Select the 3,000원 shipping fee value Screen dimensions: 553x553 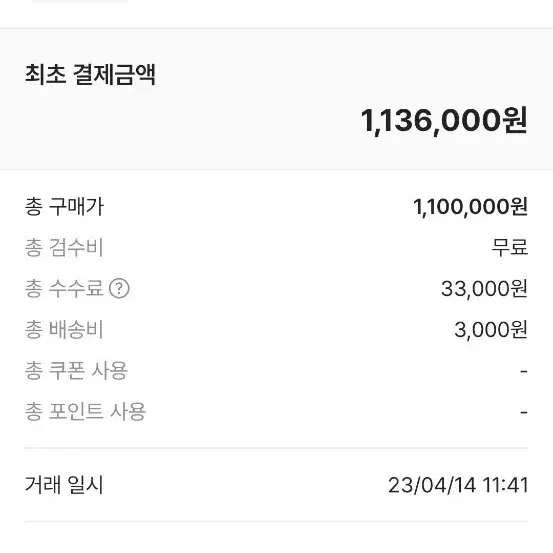[x=491, y=330]
